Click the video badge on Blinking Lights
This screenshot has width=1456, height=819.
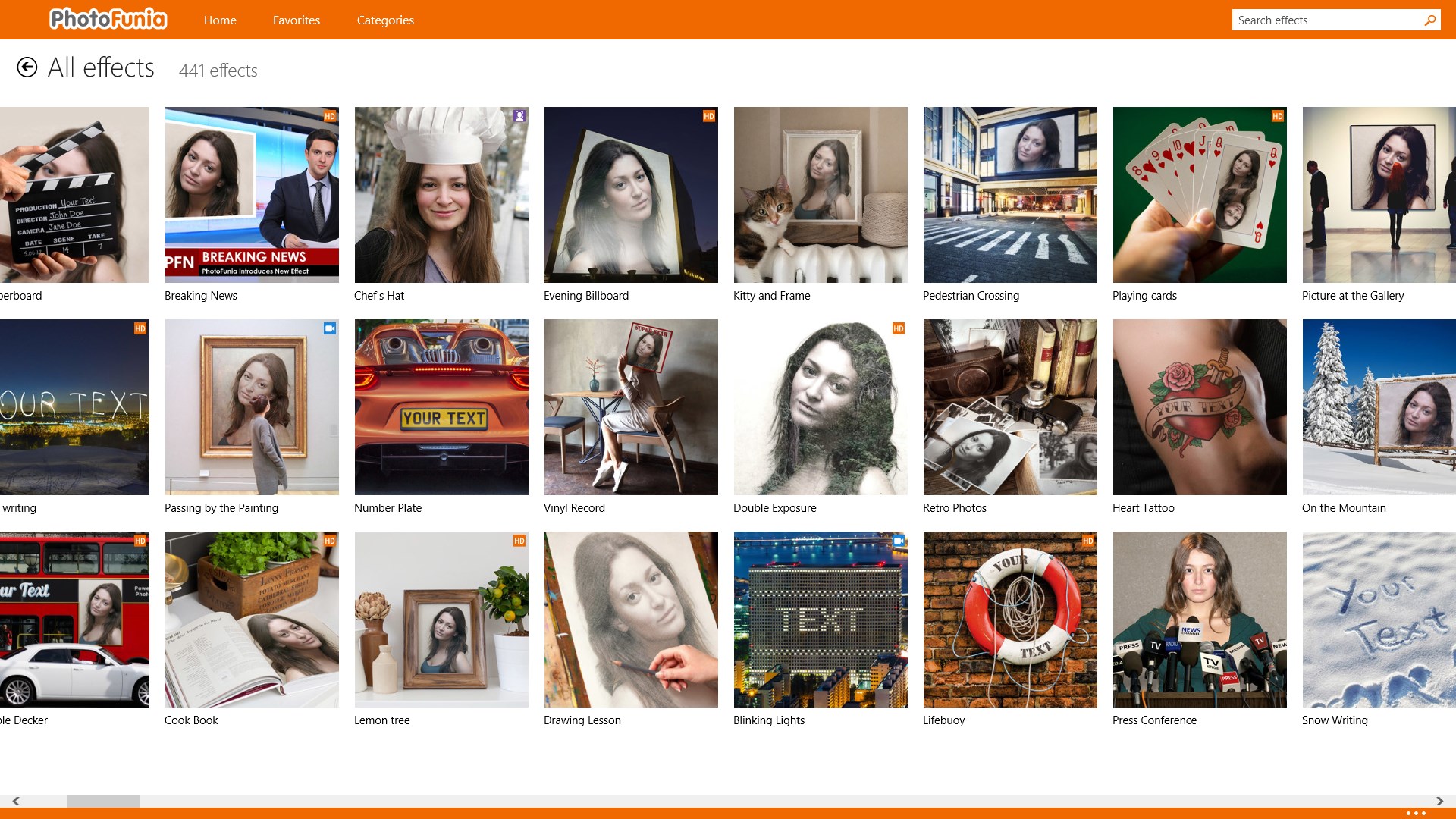pyautogui.click(x=899, y=541)
